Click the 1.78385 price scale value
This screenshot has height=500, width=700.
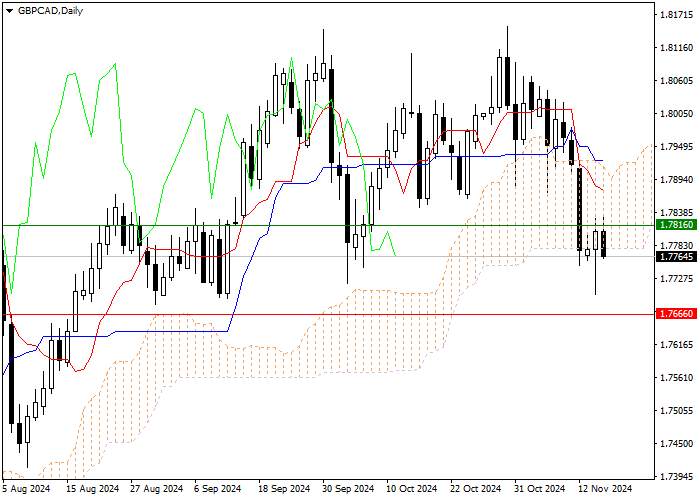point(676,213)
